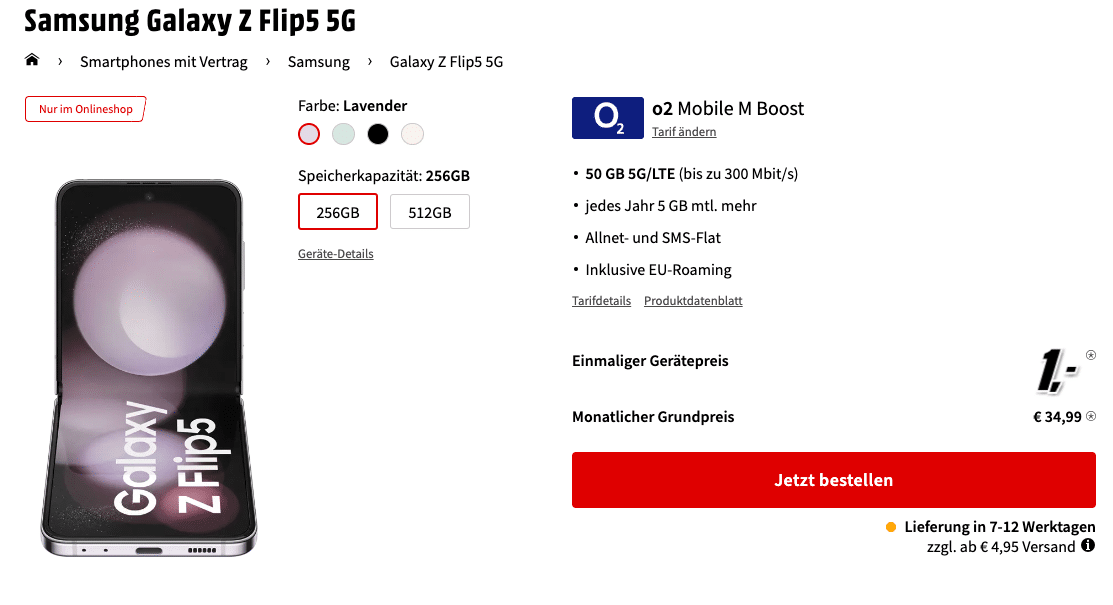The width and height of the screenshot is (1113, 605).
Task: Select 256GB storage capacity
Action: (338, 212)
